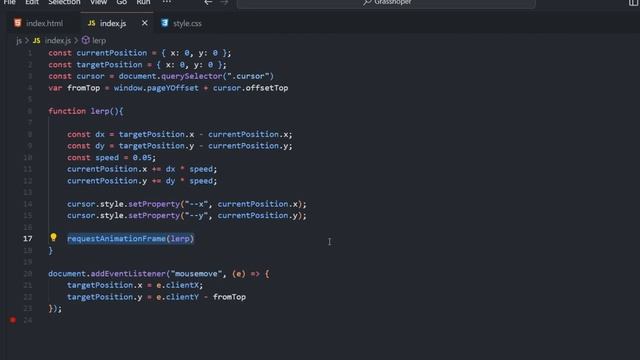Viewport: 640px width, 360px height.
Task: Open the Selection menu
Action: 64,2
